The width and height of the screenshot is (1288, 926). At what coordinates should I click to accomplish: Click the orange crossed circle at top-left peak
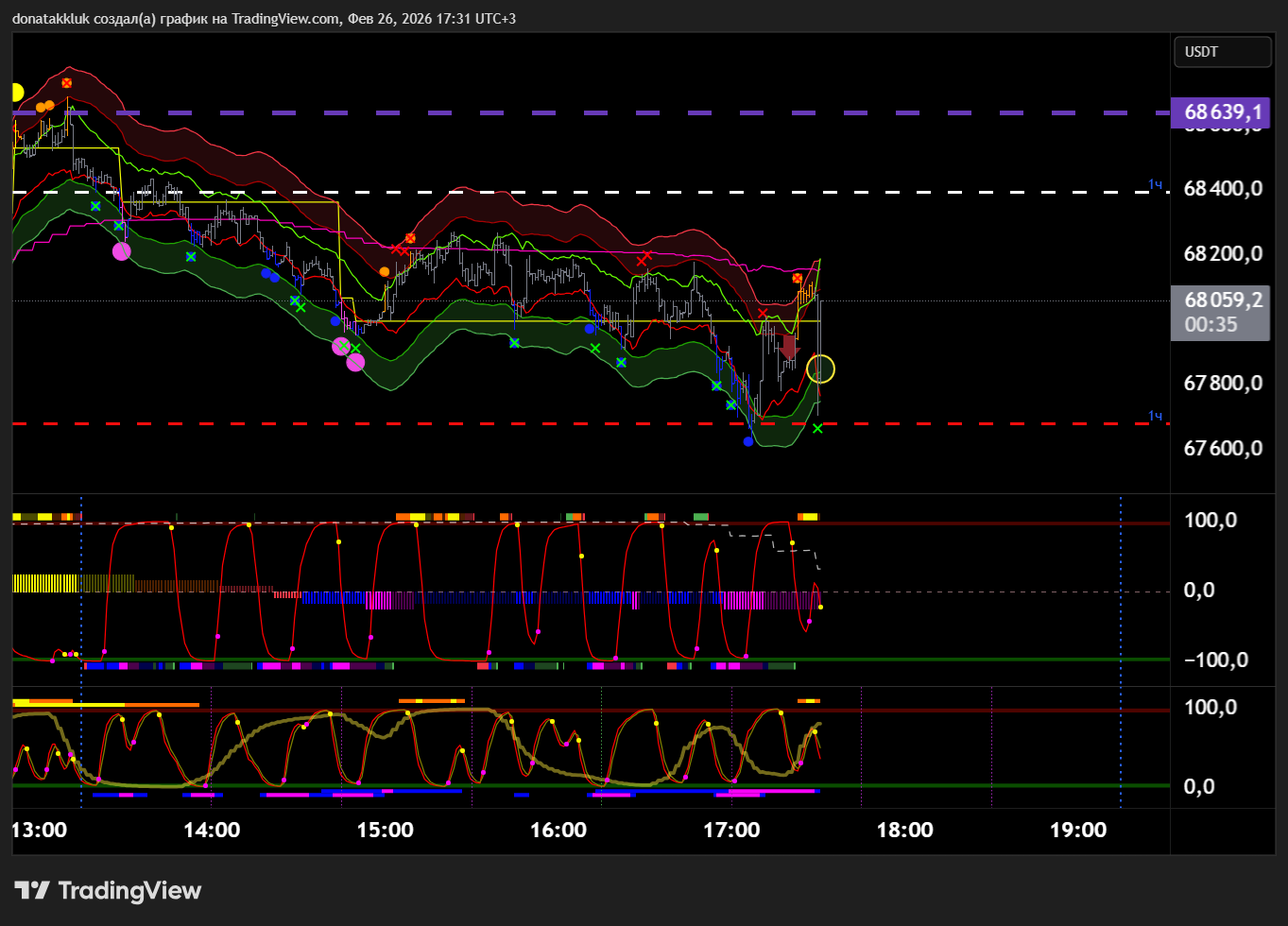click(x=67, y=83)
